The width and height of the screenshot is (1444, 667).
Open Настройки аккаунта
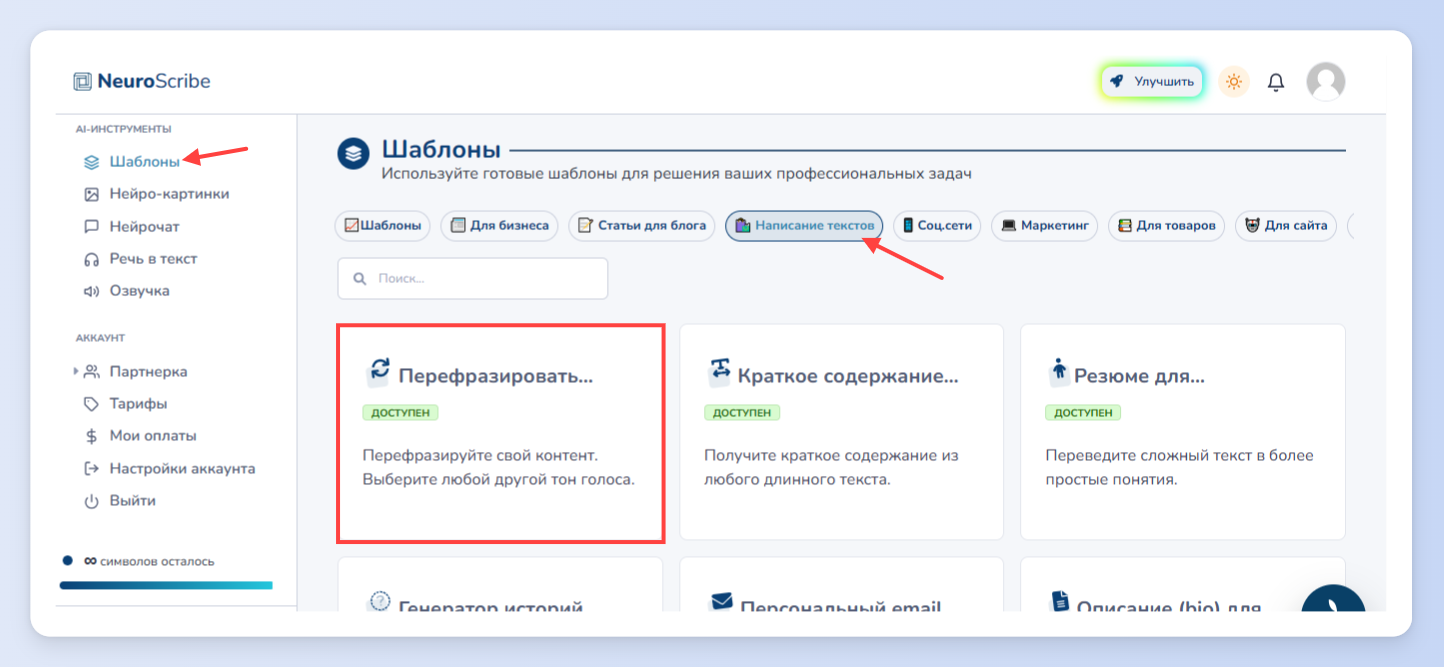(x=182, y=468)
